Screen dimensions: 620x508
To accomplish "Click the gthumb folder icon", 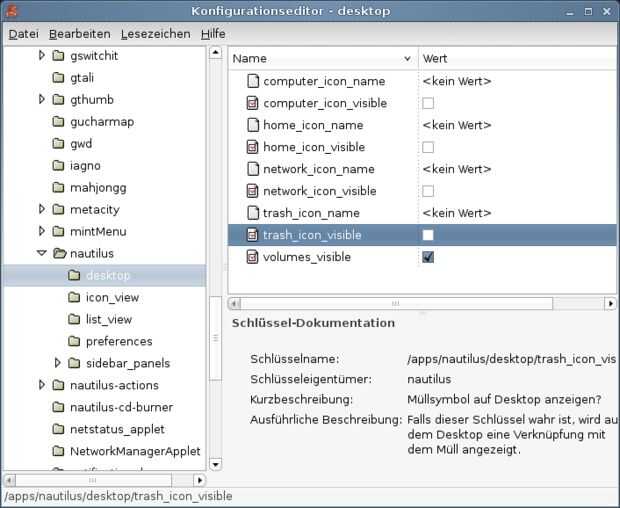I will coord(59,100).
